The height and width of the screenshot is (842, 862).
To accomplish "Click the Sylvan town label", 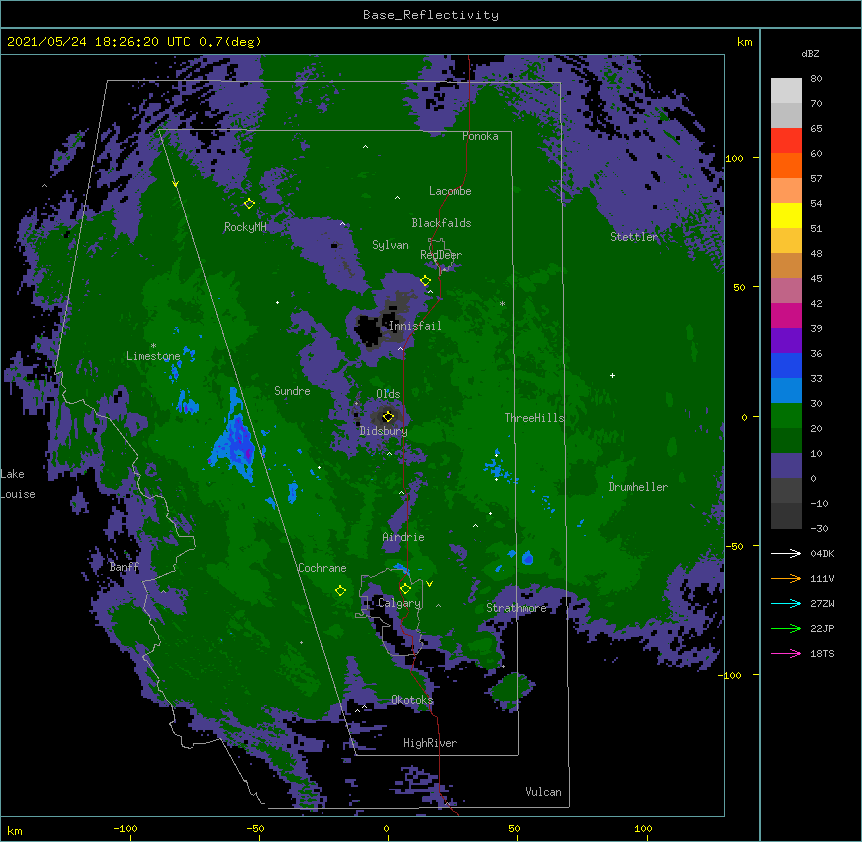I will [390, 245].
